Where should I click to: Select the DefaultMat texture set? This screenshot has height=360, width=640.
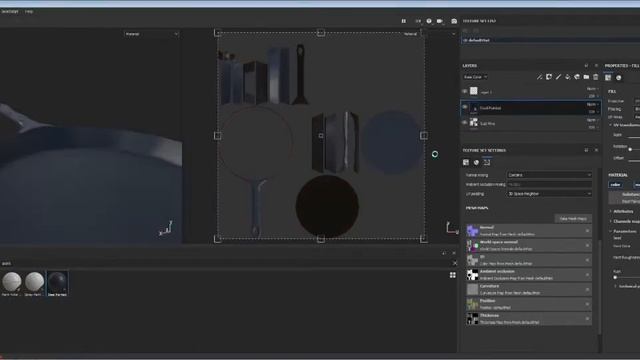point(550,40)
